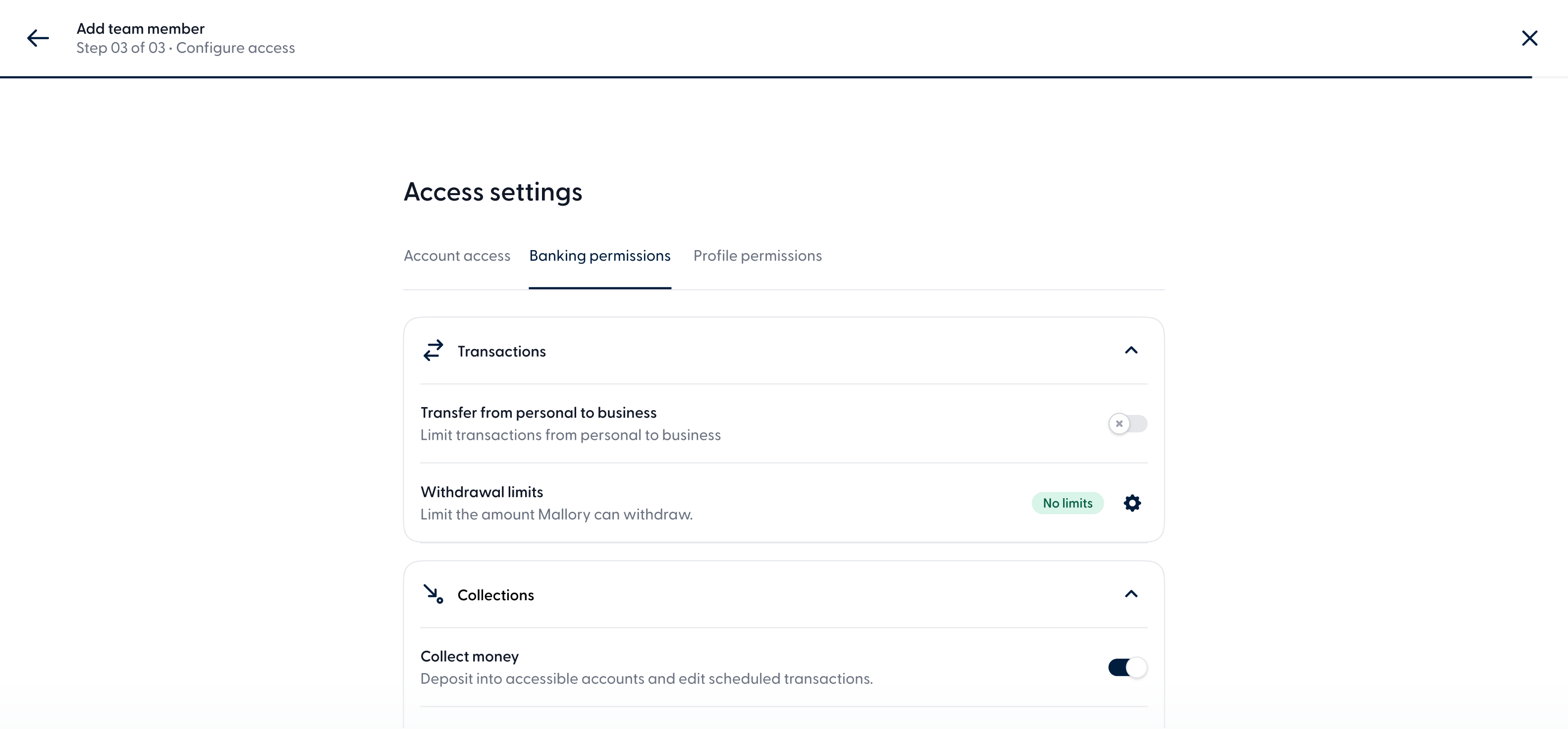This screenshot has height=729, width=1568.
Task: Click the close X to exit setup
Action: tap(1530, 38)
